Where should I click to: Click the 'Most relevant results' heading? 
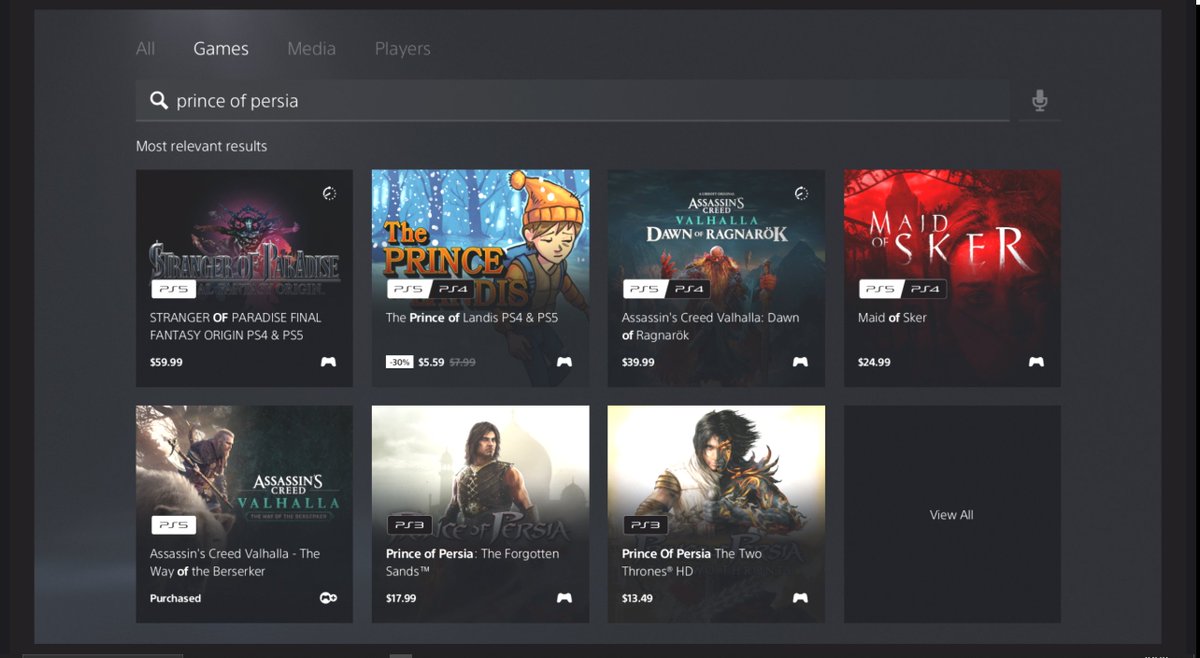point(202,146)
